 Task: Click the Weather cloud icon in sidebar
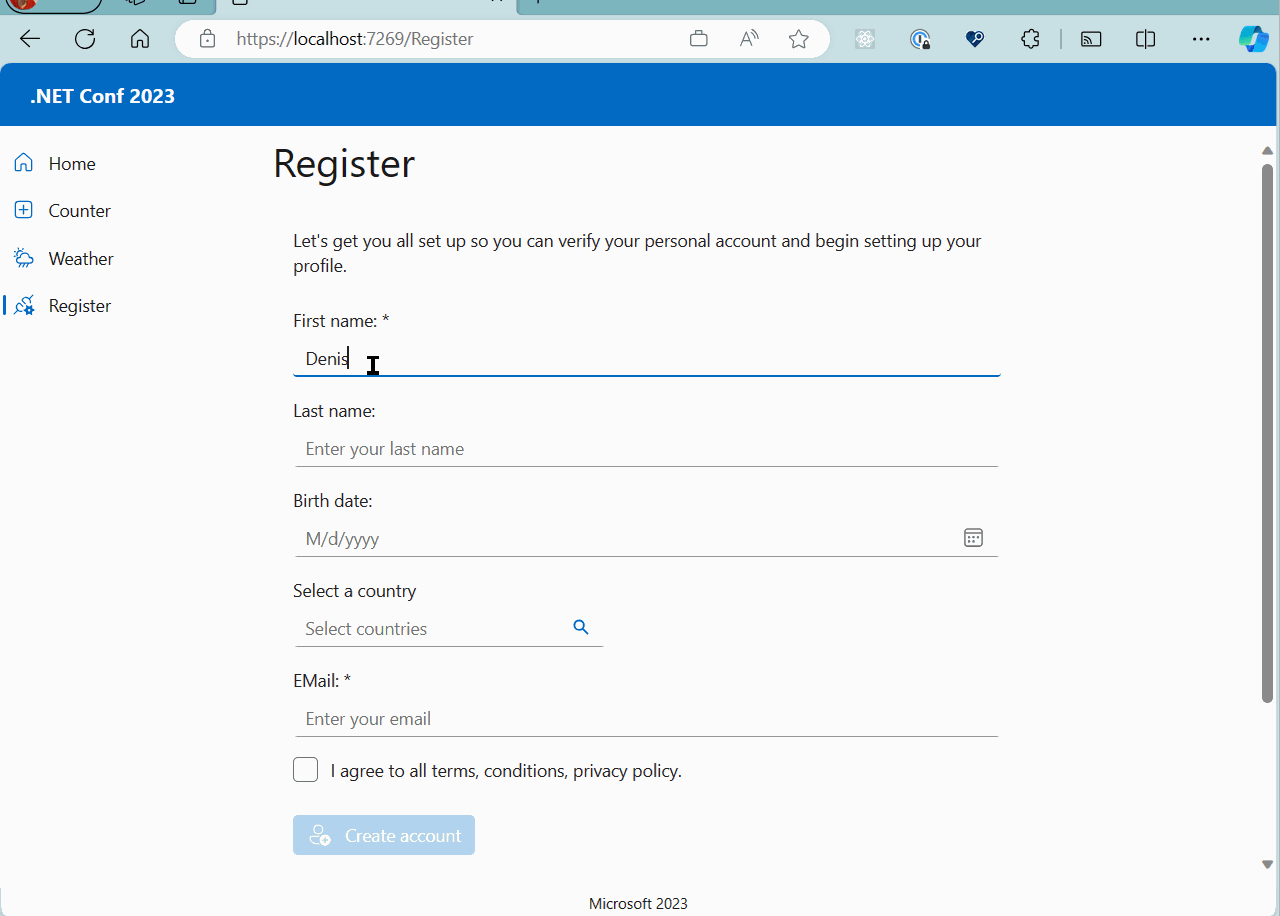coord(24,258)
